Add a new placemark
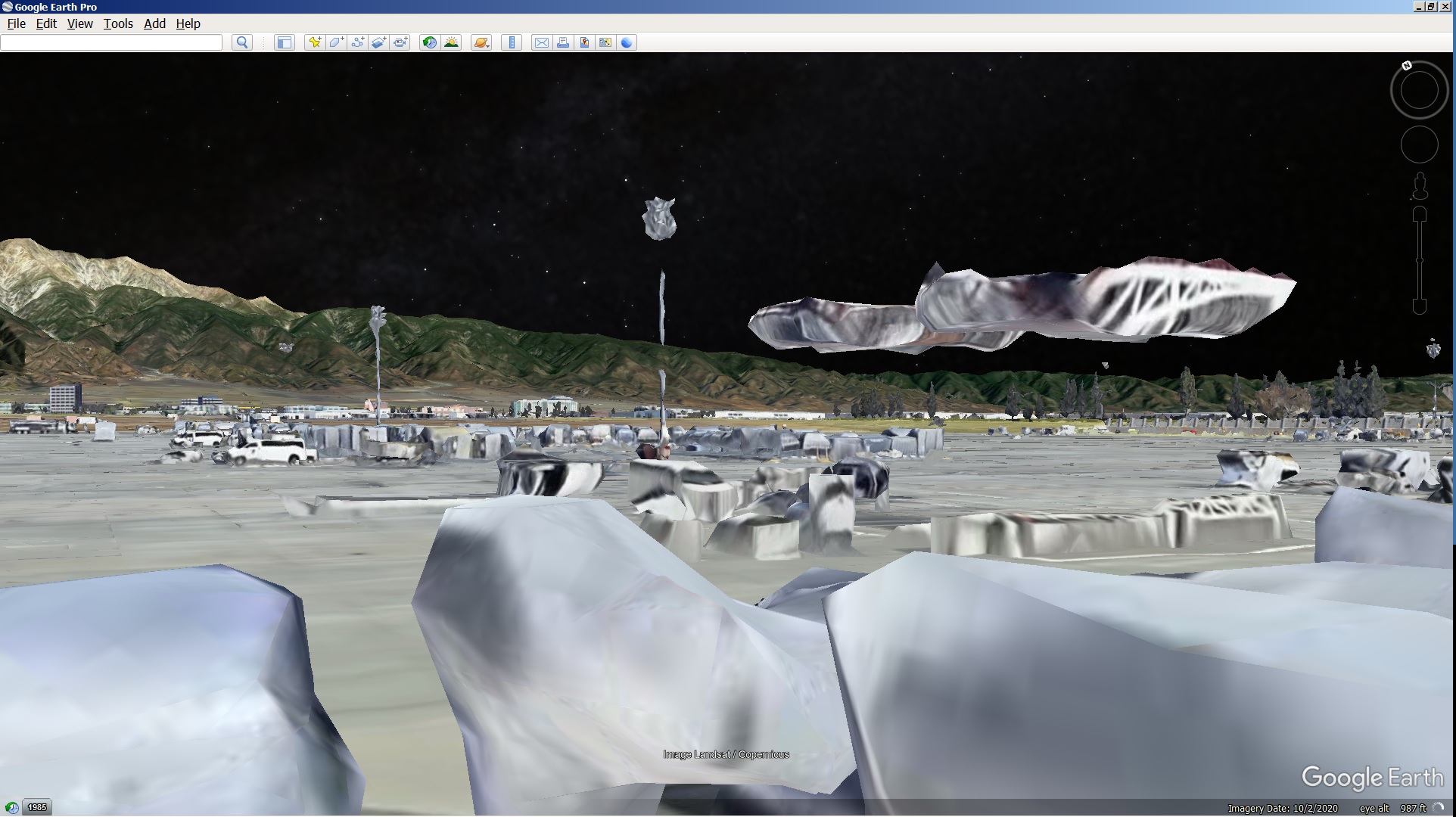The image size is (1456, 817). [314, 42]
